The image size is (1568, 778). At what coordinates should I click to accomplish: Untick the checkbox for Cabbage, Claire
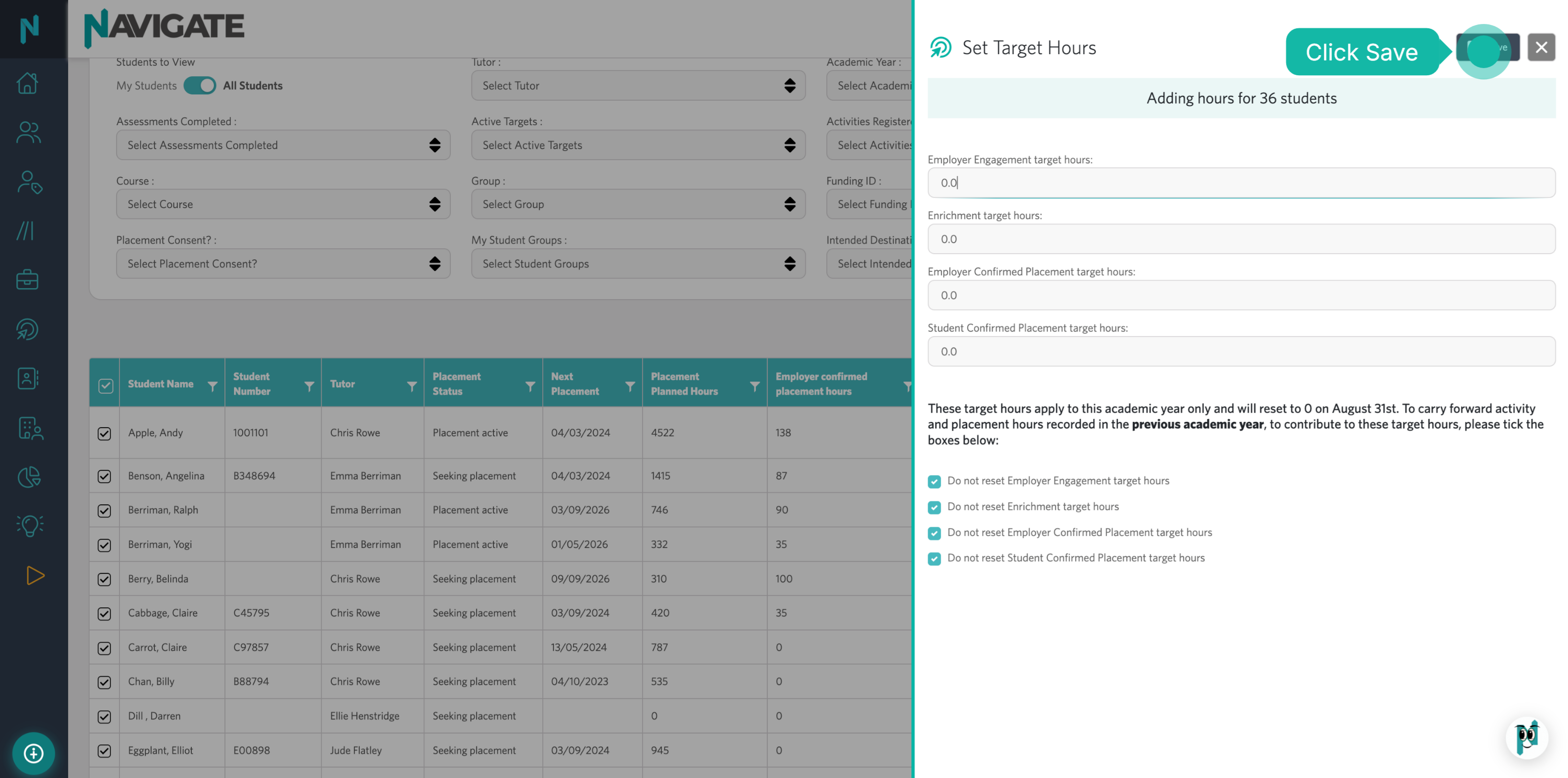(x=104, y=614)
